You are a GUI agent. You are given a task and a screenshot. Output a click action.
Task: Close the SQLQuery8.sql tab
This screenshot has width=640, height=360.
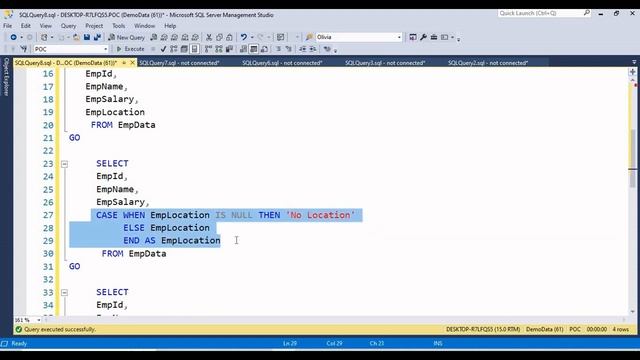[x=132, y=63]
